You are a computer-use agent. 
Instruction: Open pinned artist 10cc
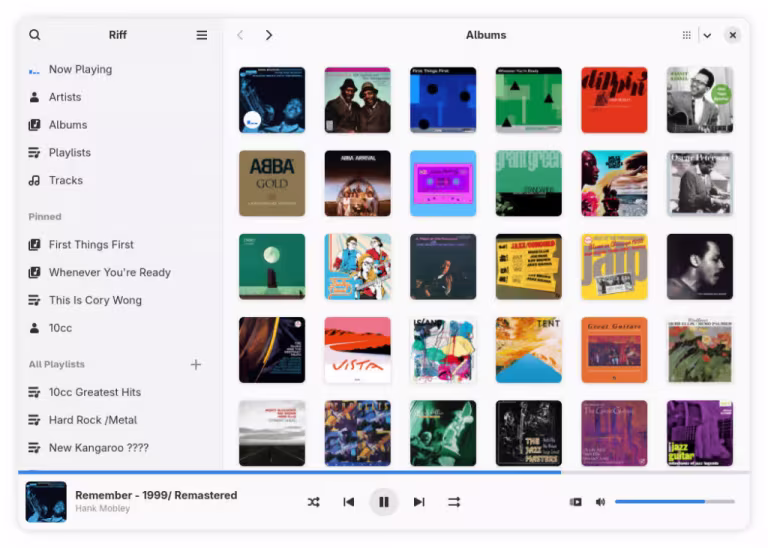click(120, 328)
